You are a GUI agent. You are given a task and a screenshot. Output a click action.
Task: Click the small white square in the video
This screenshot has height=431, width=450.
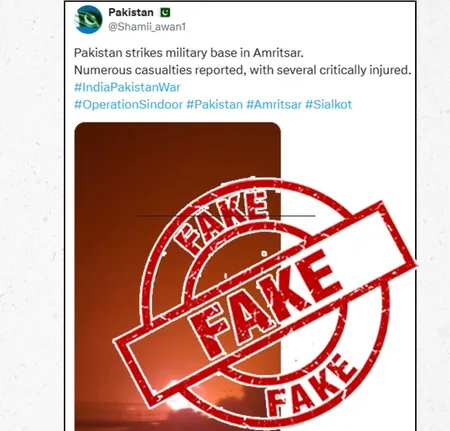pyautogui.click(x=264, y=254)
